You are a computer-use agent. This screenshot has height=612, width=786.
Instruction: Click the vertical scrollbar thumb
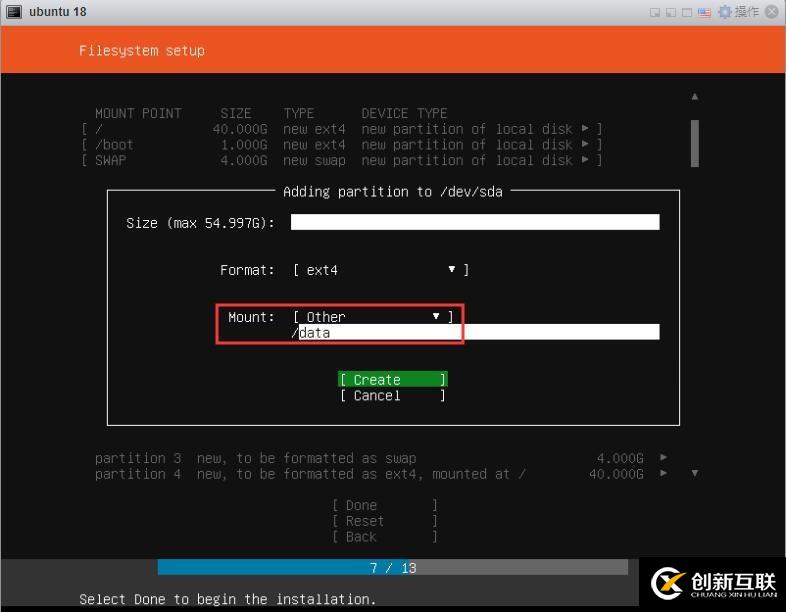[x=695, y=143]
